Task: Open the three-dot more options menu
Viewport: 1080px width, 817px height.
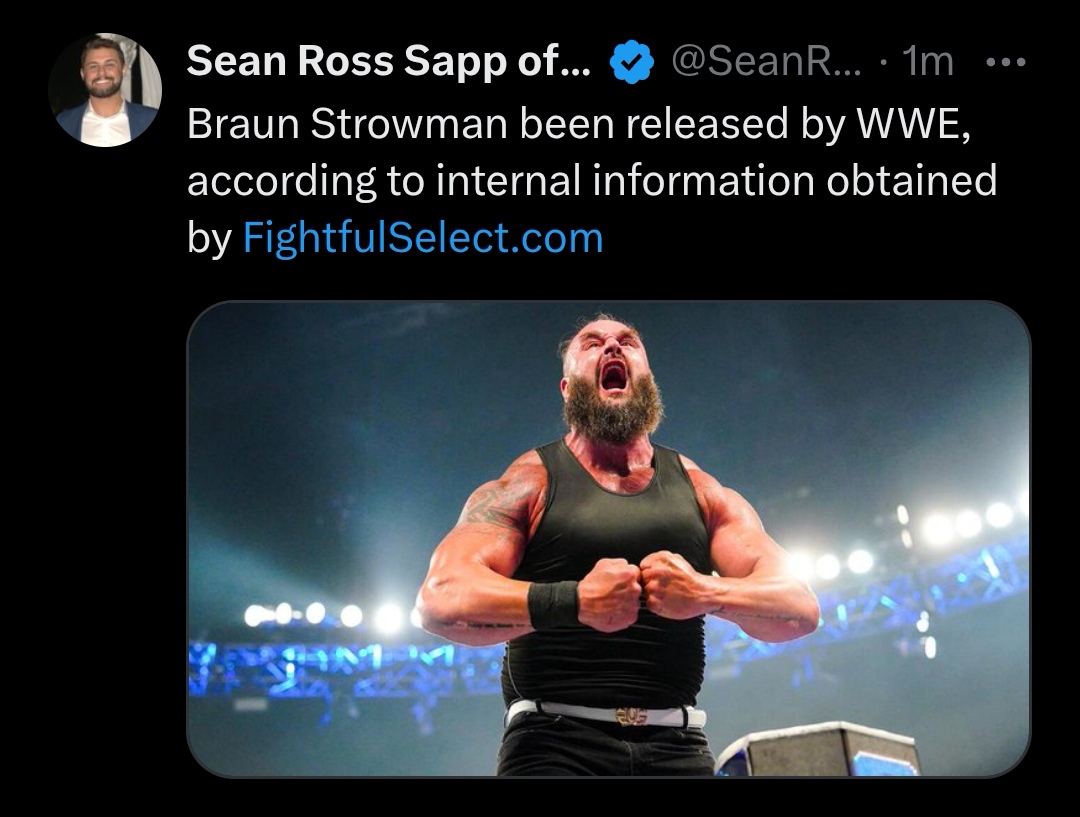Action: tap(1005, 64)
